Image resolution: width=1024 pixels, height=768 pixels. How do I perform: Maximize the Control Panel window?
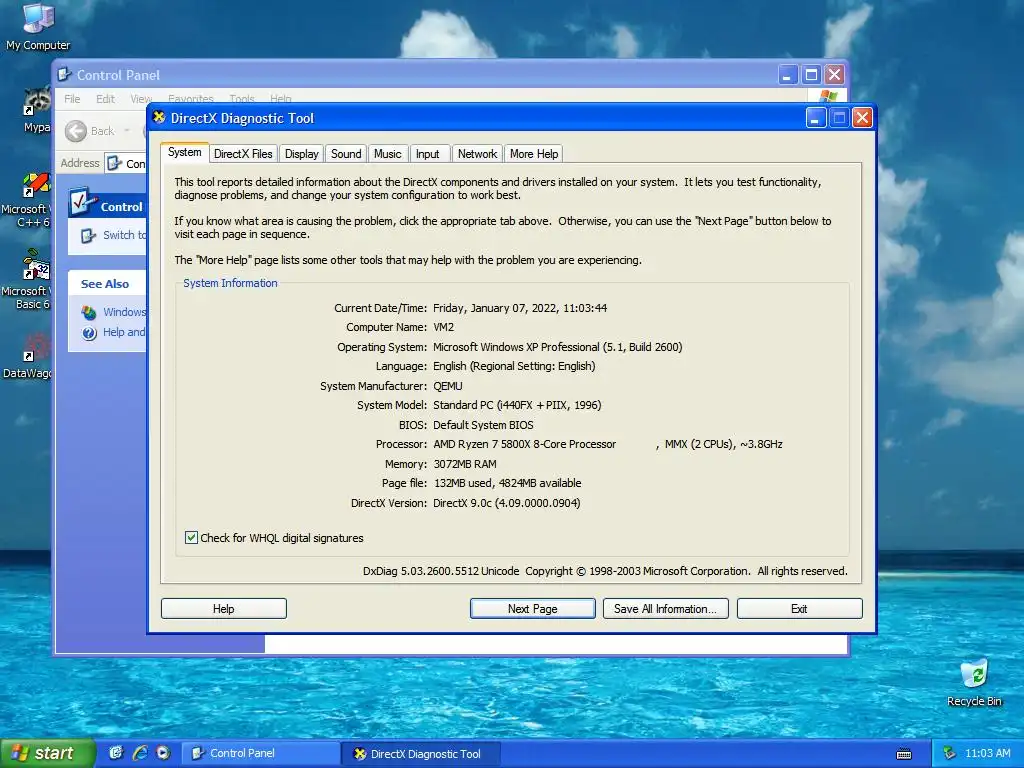pyautogui.click(x=811, y=74)
